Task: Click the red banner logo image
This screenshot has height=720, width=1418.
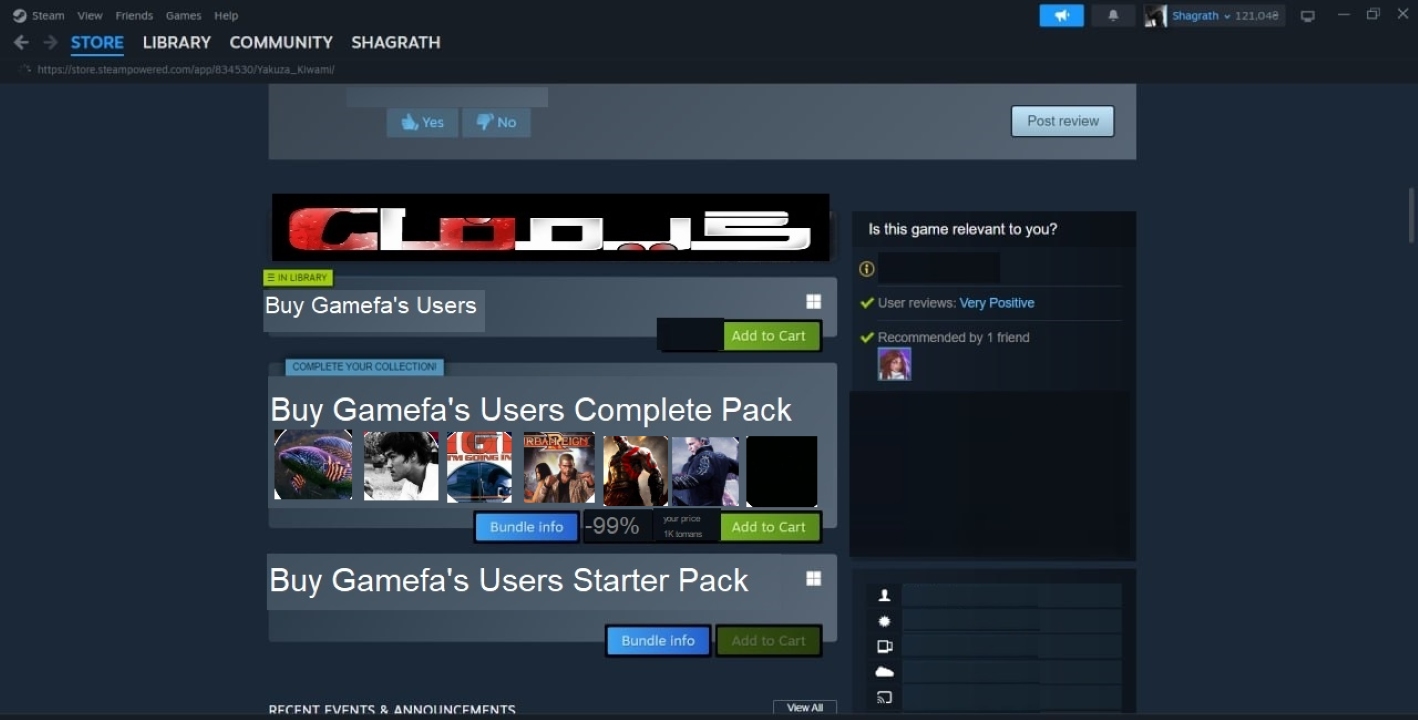Action: (550, 228)
